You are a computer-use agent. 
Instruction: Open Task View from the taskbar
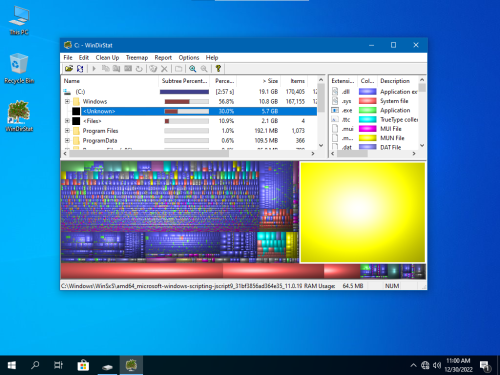click(x=58, y=365)
